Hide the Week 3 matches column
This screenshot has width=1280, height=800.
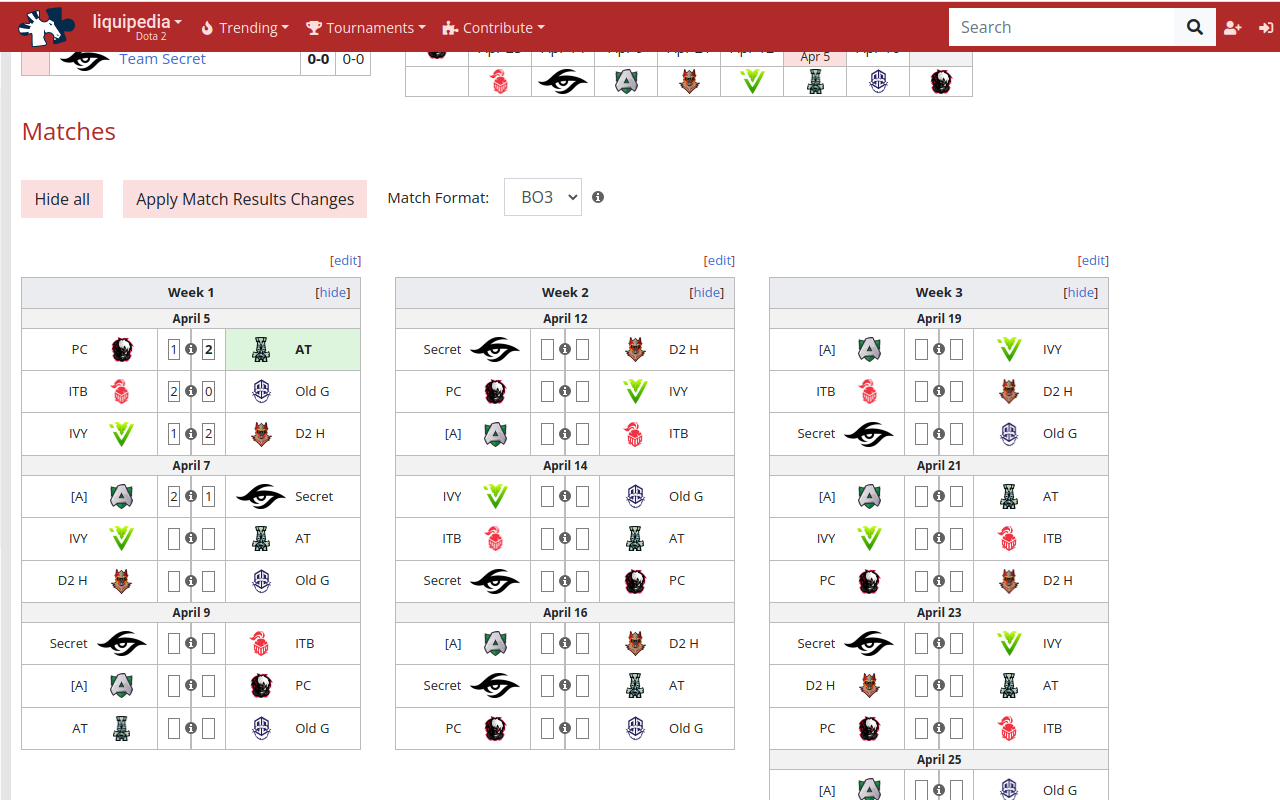point(1080,292)
